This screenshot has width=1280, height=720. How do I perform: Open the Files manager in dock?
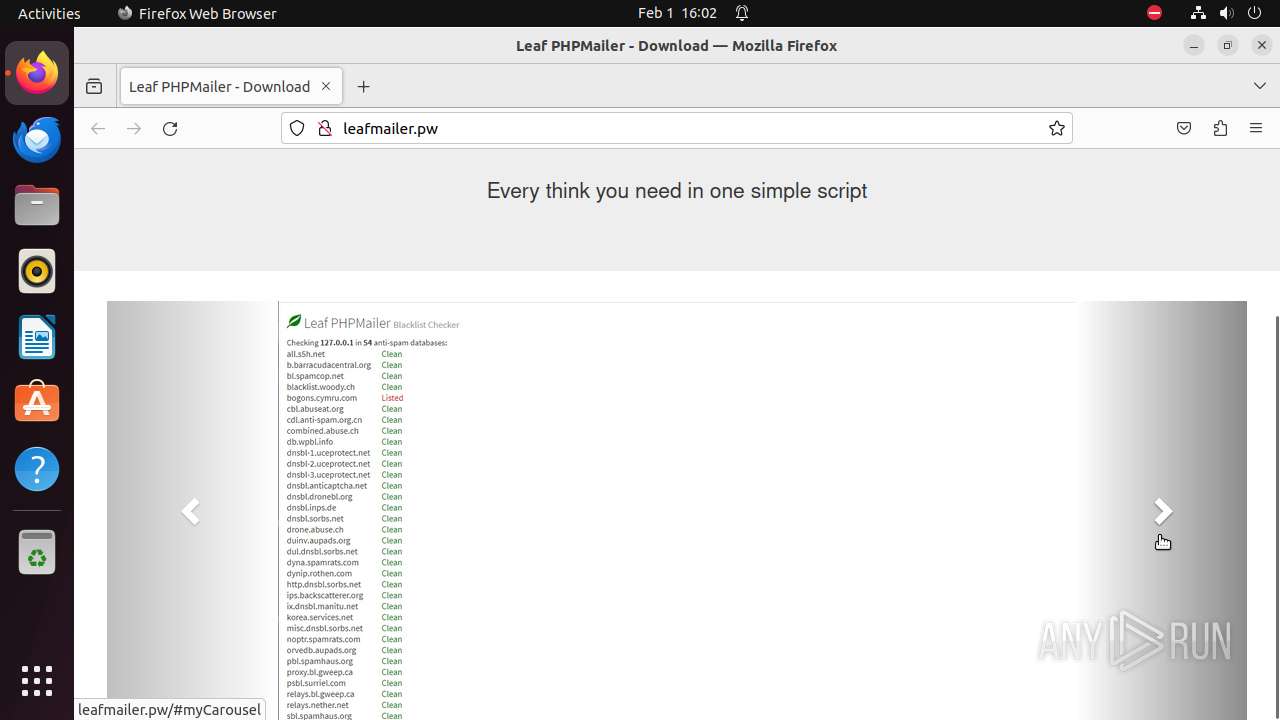(37, 205)
